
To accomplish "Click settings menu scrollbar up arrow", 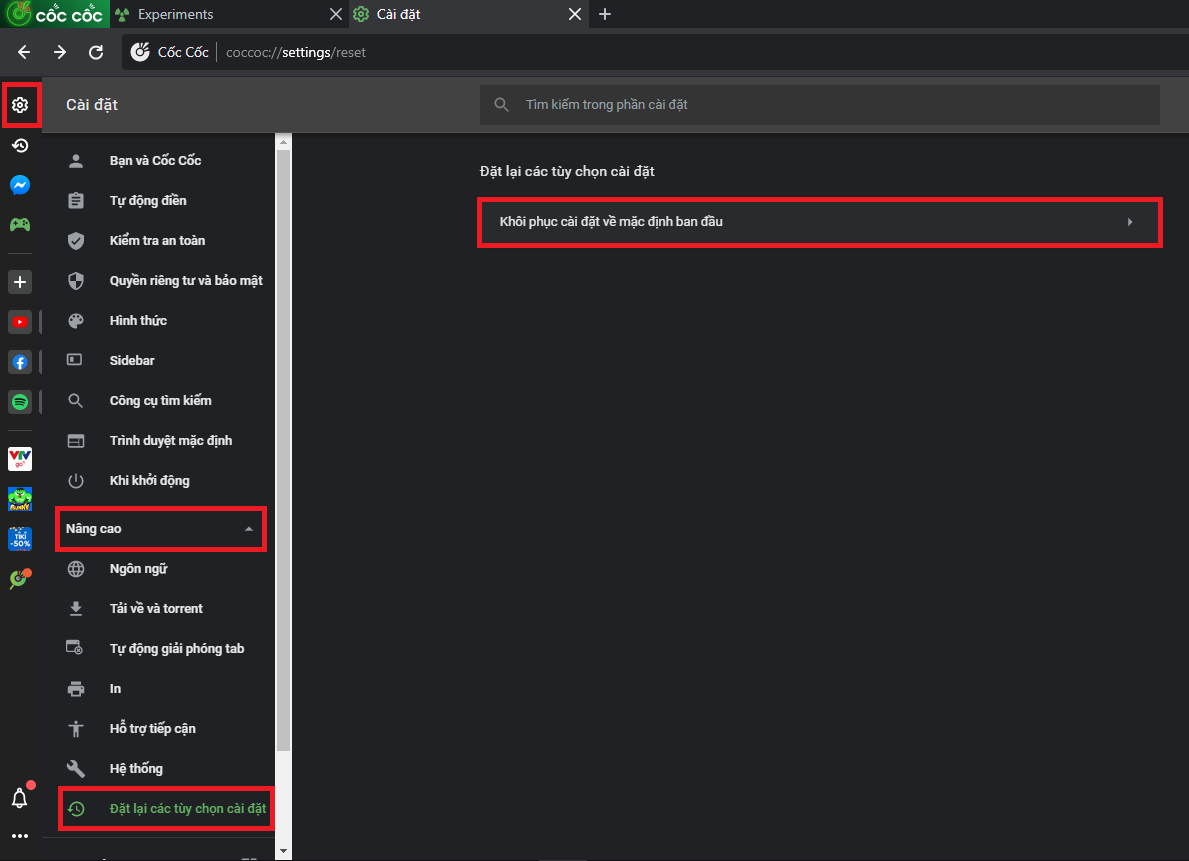I will pos(284,142).
